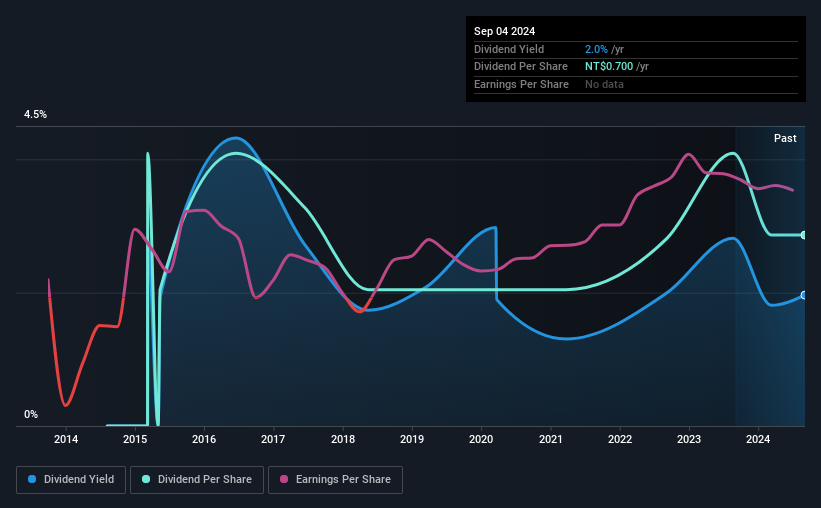
Task: Click the 2017 x-axis label
Action: click(273, 439)
